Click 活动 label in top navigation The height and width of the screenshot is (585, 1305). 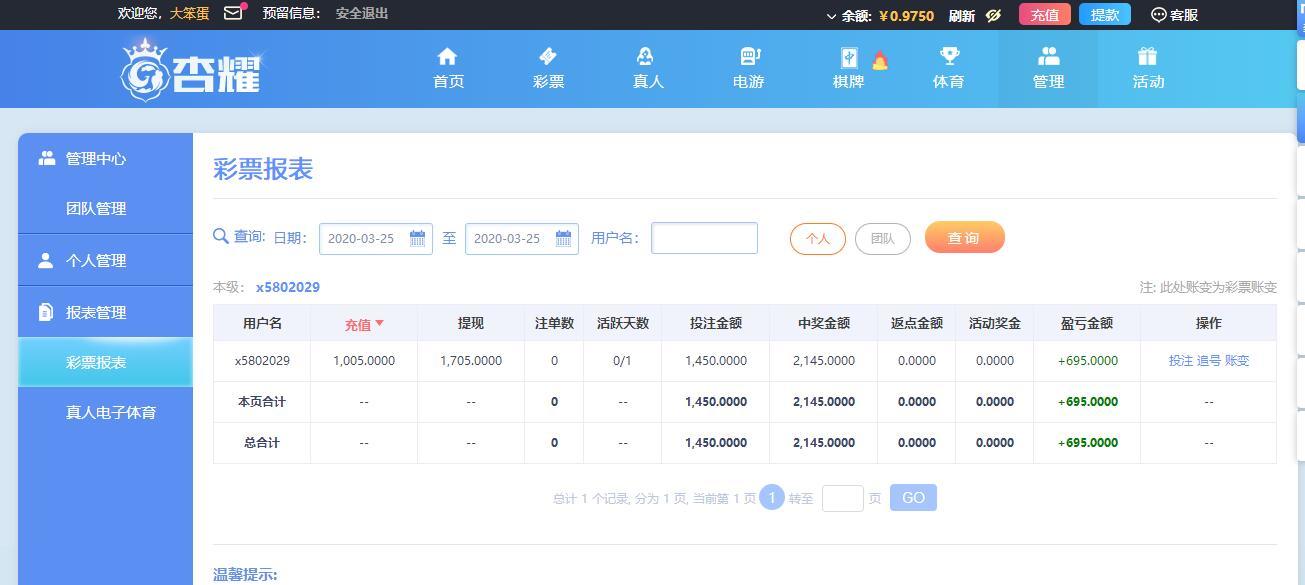pos(1148,82)
